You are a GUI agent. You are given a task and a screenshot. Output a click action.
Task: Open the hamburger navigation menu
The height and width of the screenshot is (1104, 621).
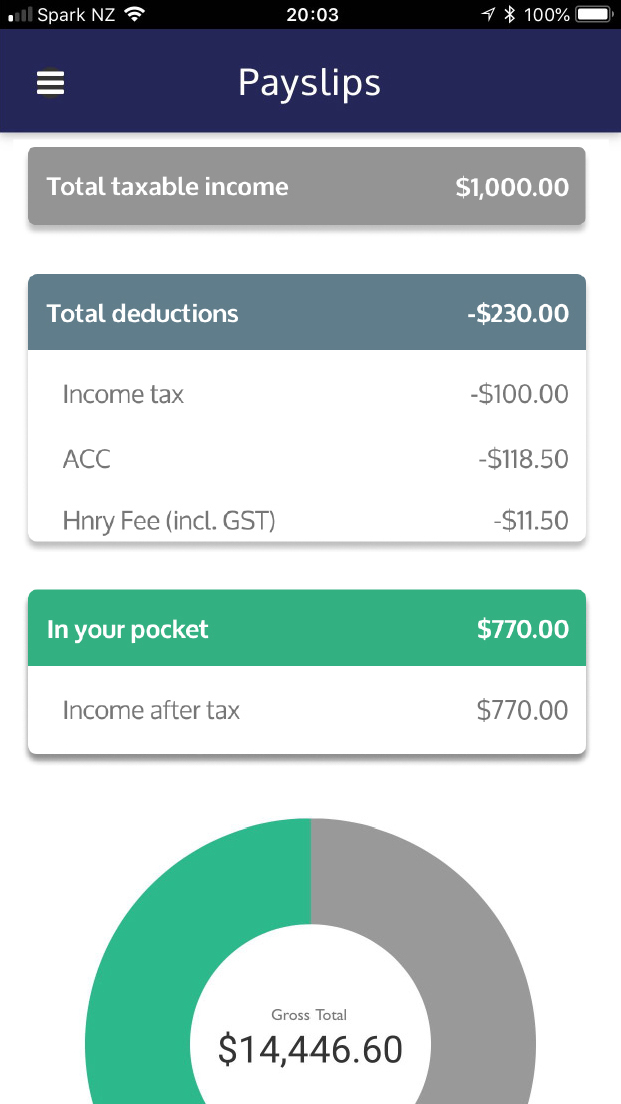pos(50,82)
